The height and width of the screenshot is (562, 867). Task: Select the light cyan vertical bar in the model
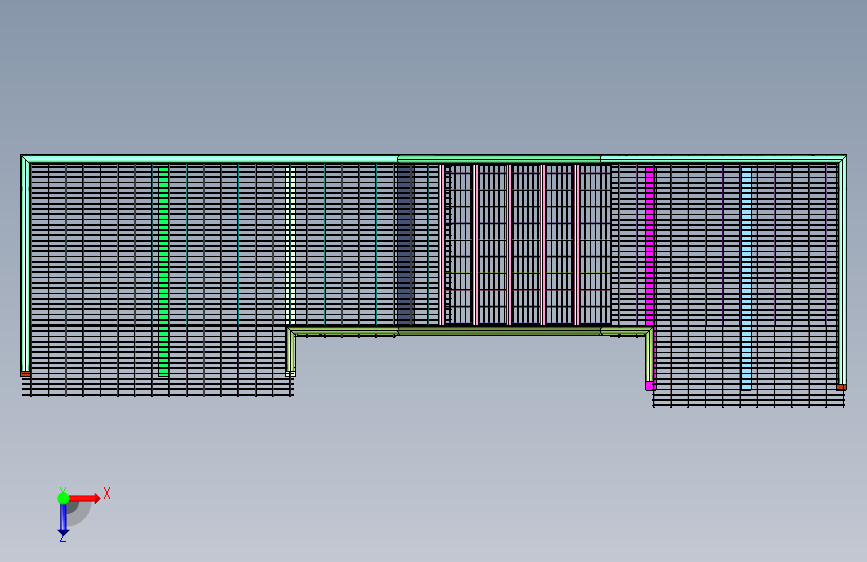point(746,278)
